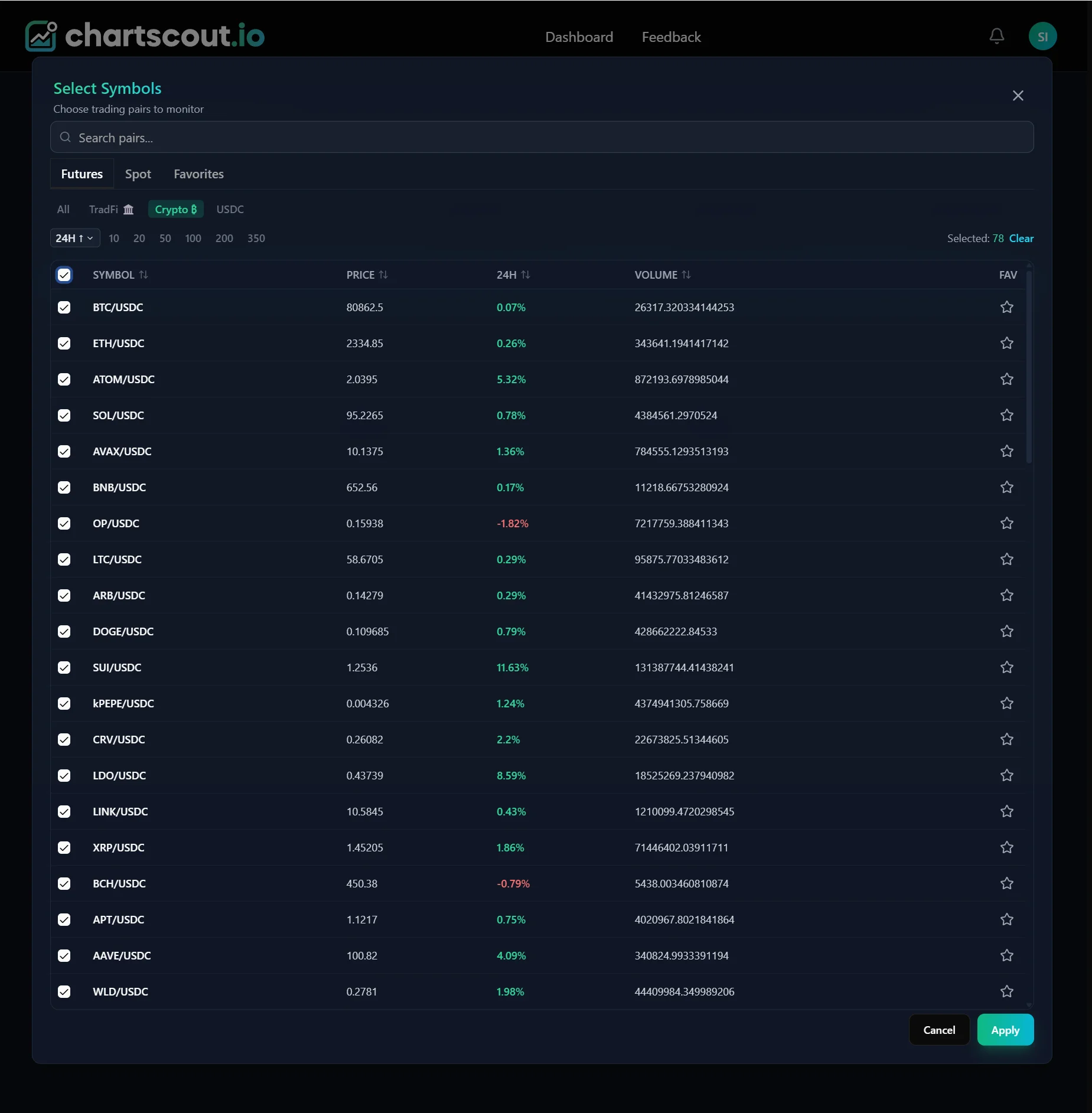Select the Crypto filter

(175, 209)
